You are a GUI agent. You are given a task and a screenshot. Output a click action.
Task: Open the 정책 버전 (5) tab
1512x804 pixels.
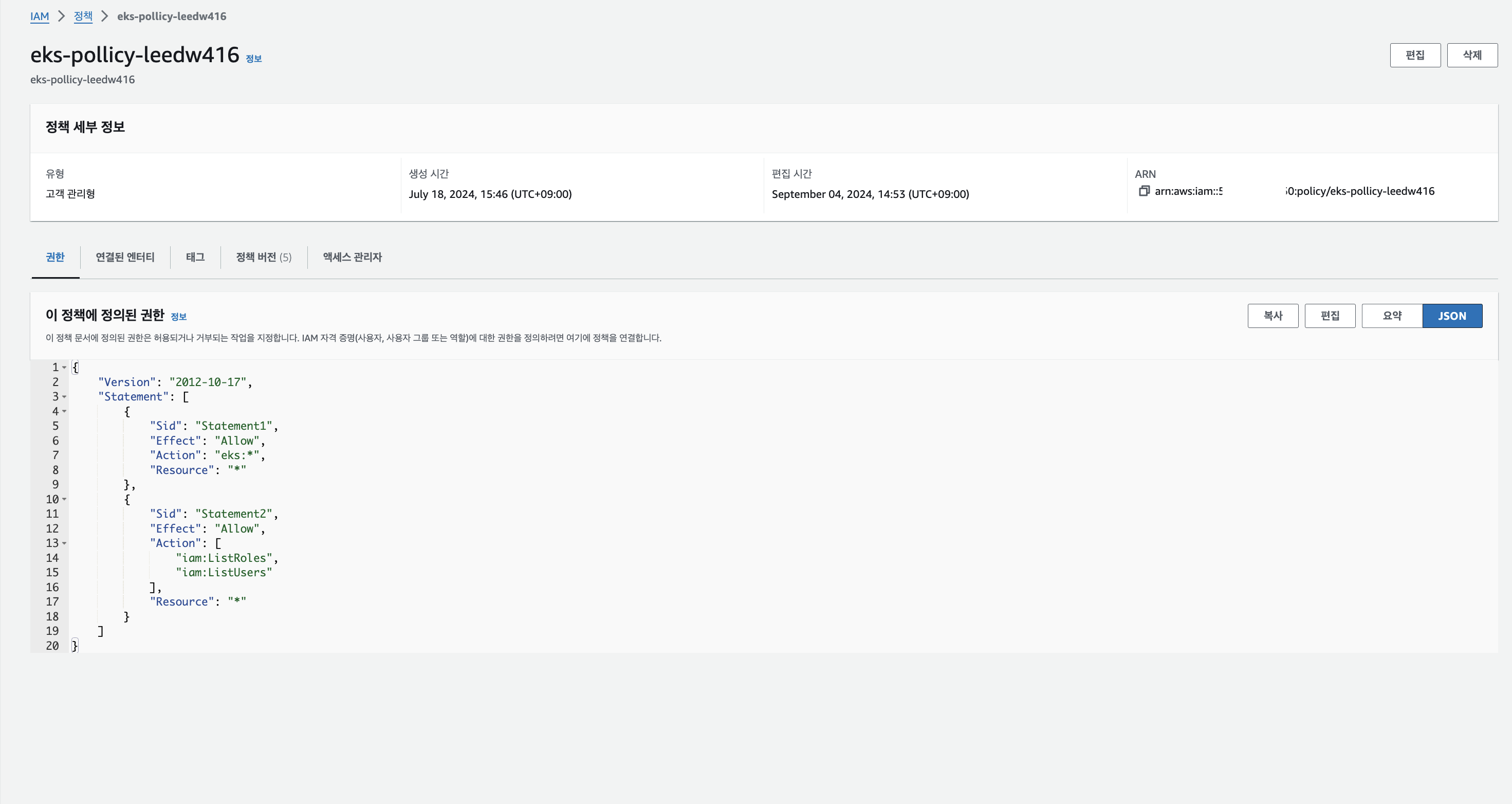pyautogui.click(x=264, y=257)
